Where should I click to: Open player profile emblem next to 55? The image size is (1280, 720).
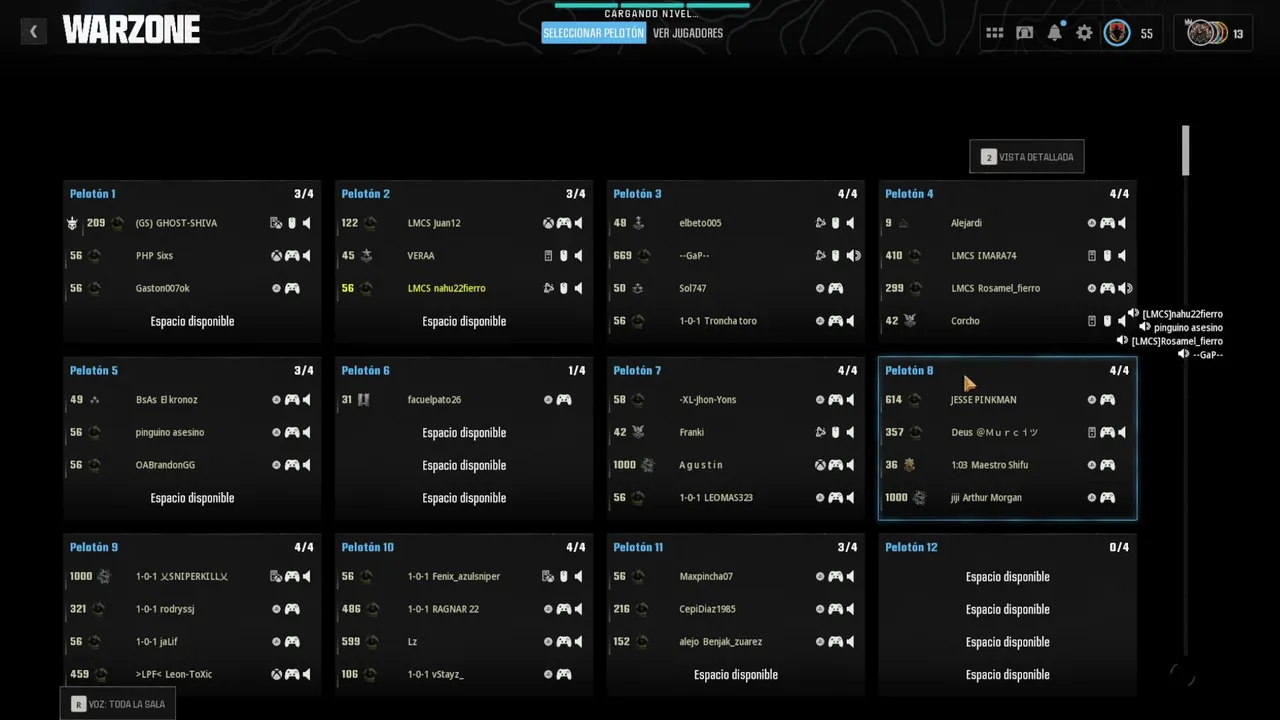click(1117, 33)
